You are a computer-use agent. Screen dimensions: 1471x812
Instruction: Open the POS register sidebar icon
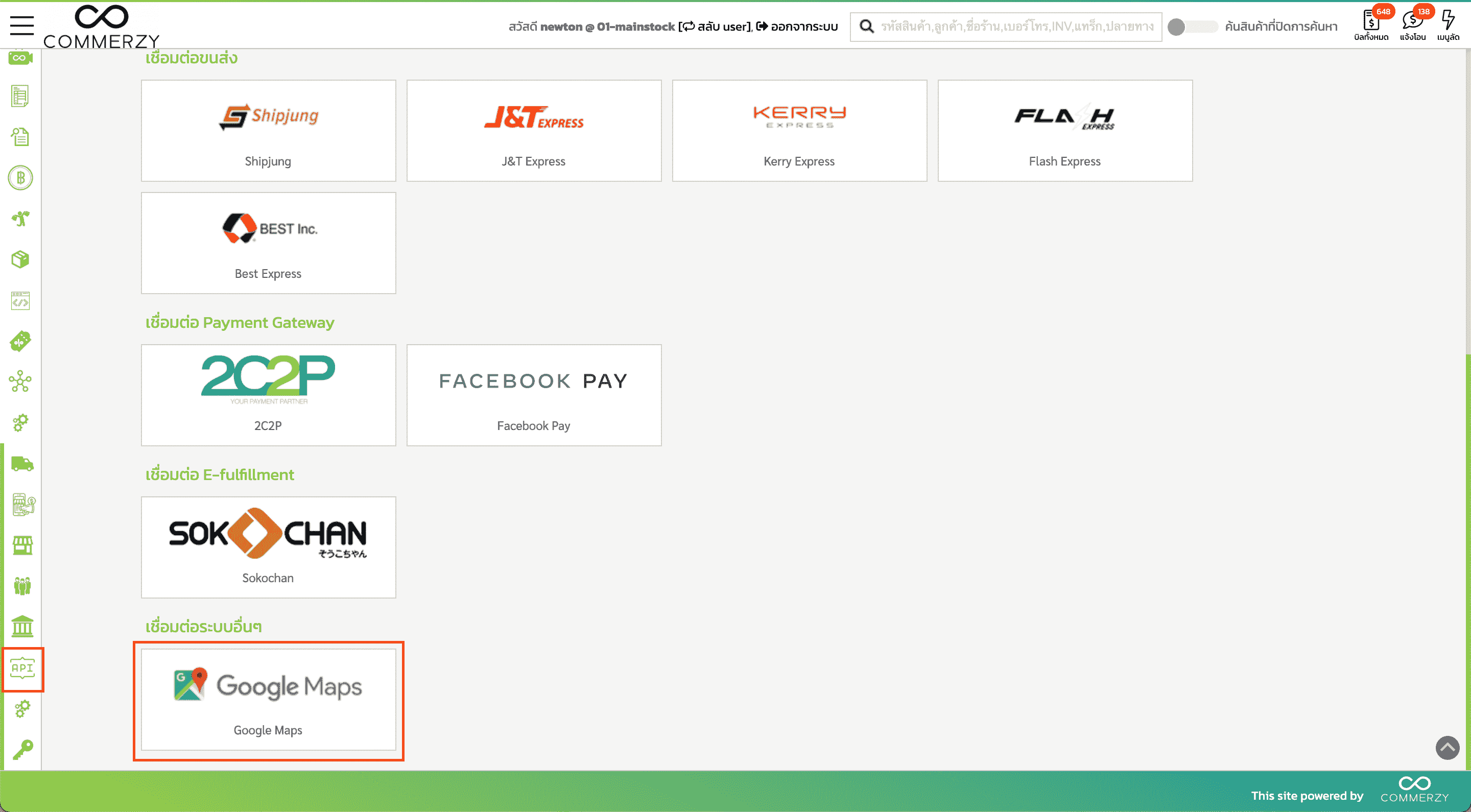point(23,505)
